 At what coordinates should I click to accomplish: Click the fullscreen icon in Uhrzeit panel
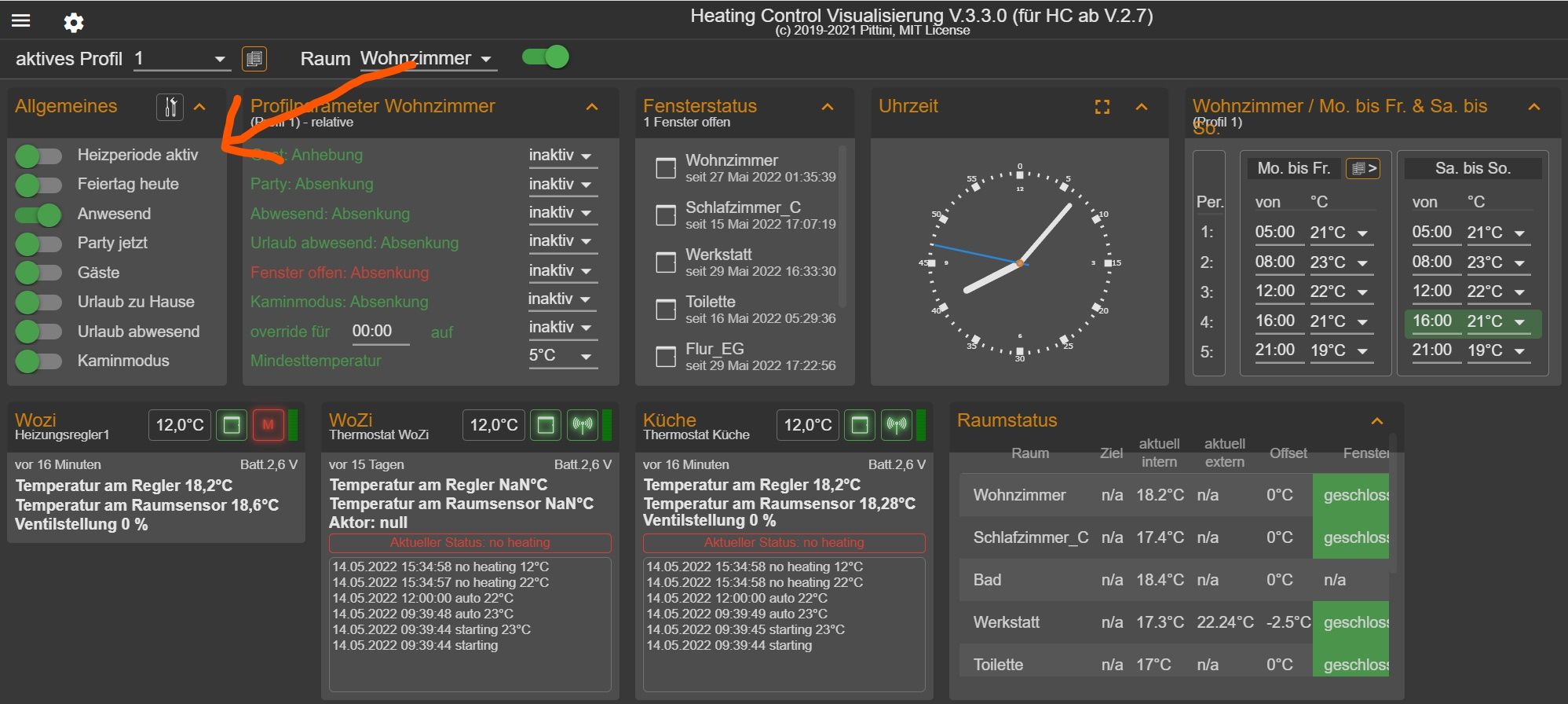[1102, 107]
